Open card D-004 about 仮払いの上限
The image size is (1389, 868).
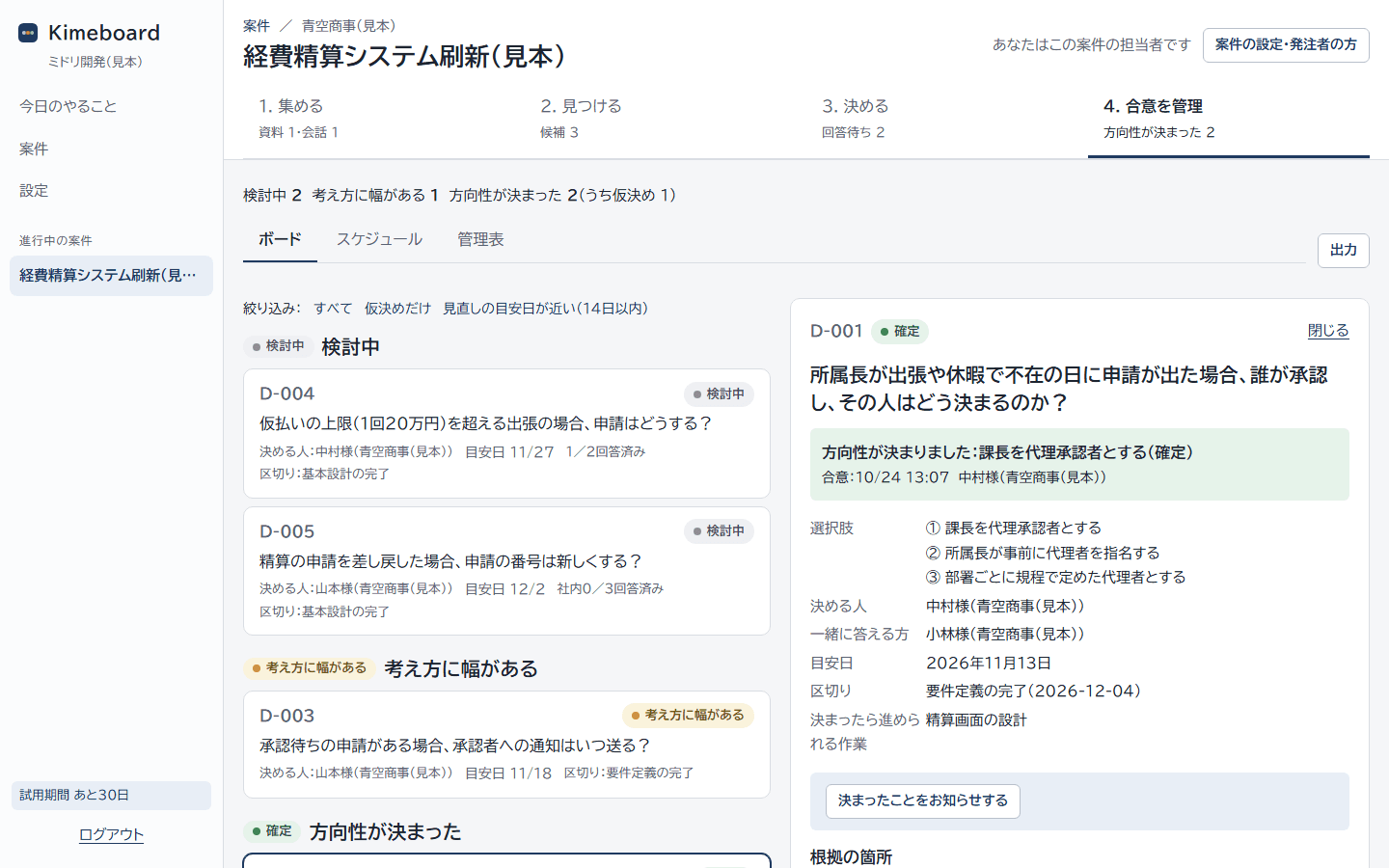506,433
